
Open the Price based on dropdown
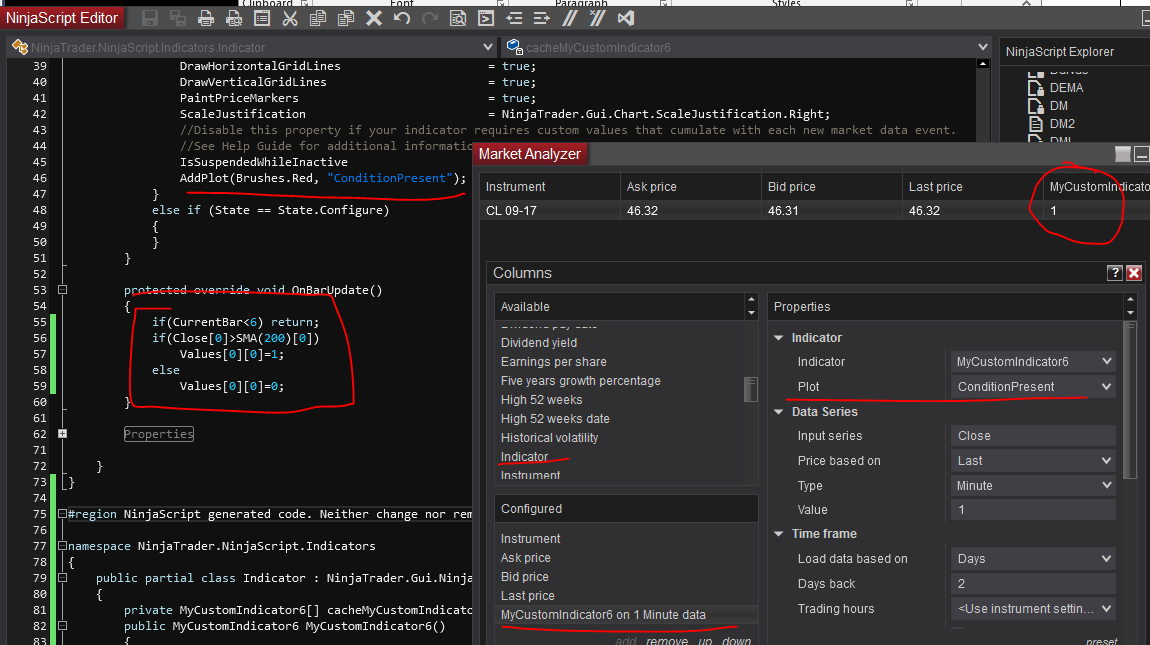pyautogui.click(x=1033, y=461)
